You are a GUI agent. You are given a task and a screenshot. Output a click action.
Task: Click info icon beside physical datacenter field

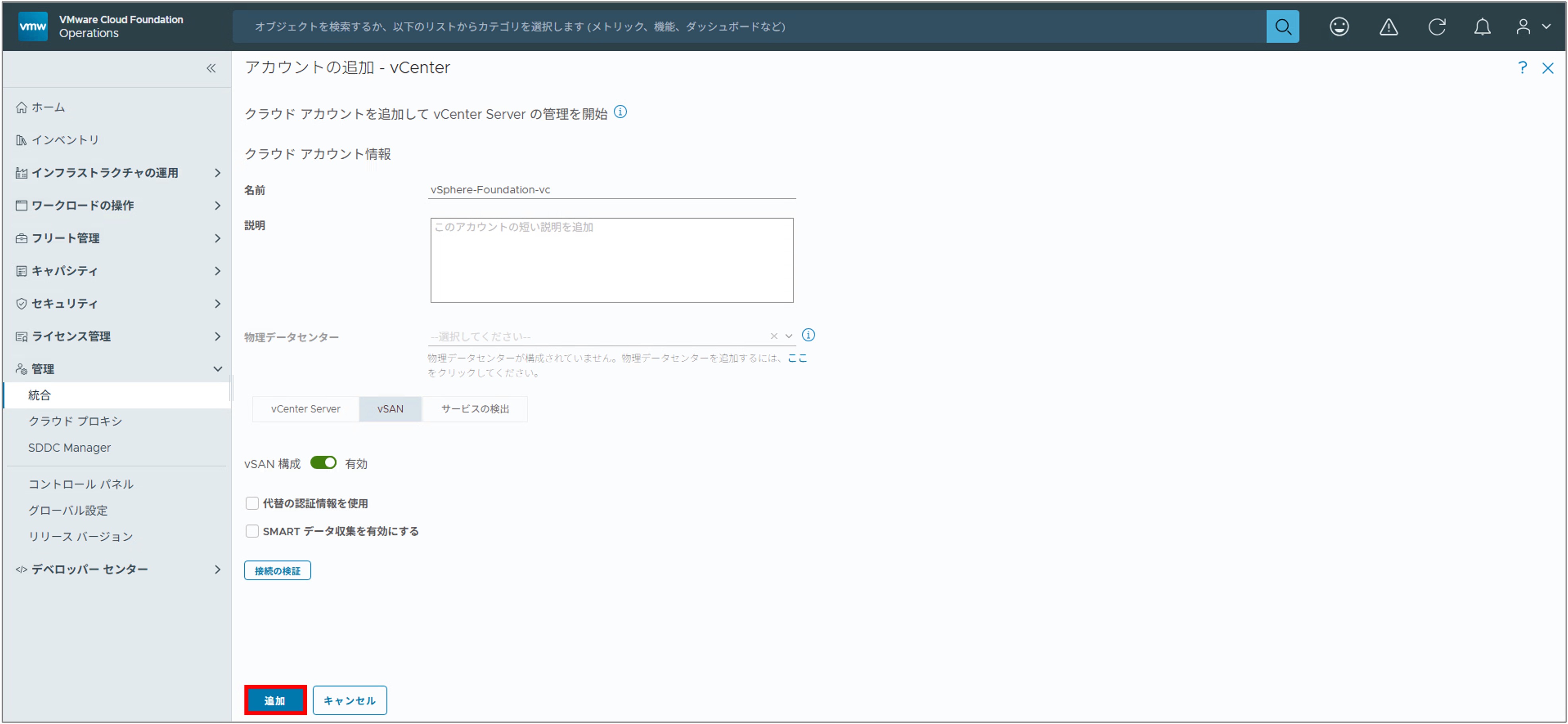click(808, 335)
